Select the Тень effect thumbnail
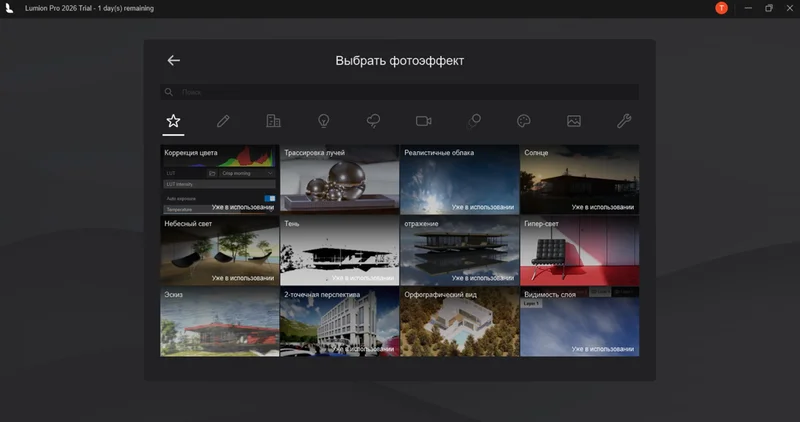Screen dimensions: 800x422 [340, 250]
